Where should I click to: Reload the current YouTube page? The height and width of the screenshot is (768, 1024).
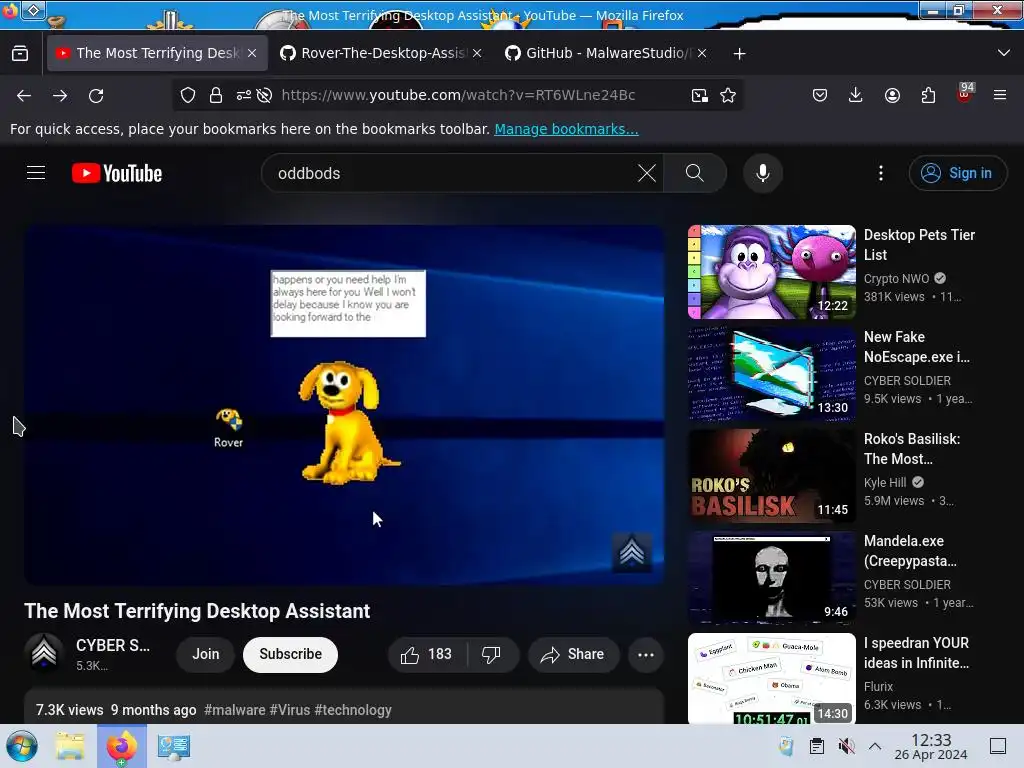click(96, 95)
